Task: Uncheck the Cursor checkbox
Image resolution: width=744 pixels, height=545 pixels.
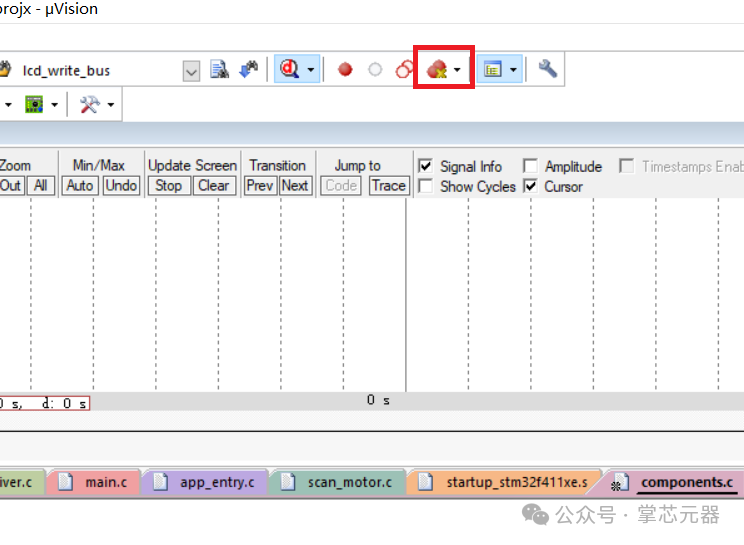Action: pyautogui.click(x=530, y=186)
